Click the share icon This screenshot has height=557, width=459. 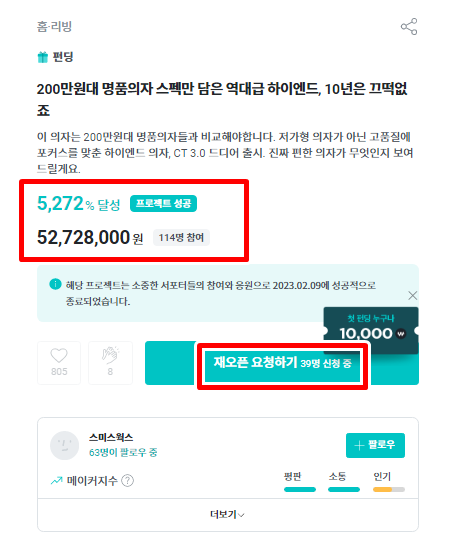tap(409, 27)
